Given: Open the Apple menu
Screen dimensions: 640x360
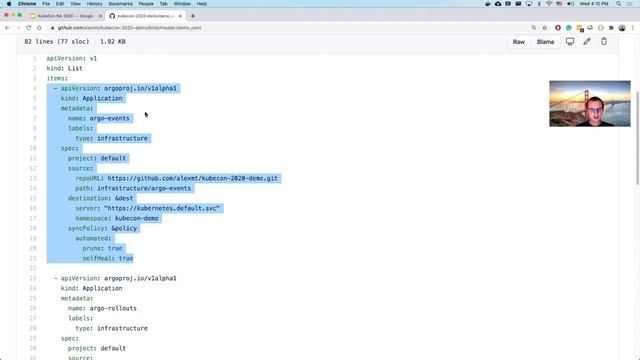Looking at the screenshot, I should coord(9,4).
